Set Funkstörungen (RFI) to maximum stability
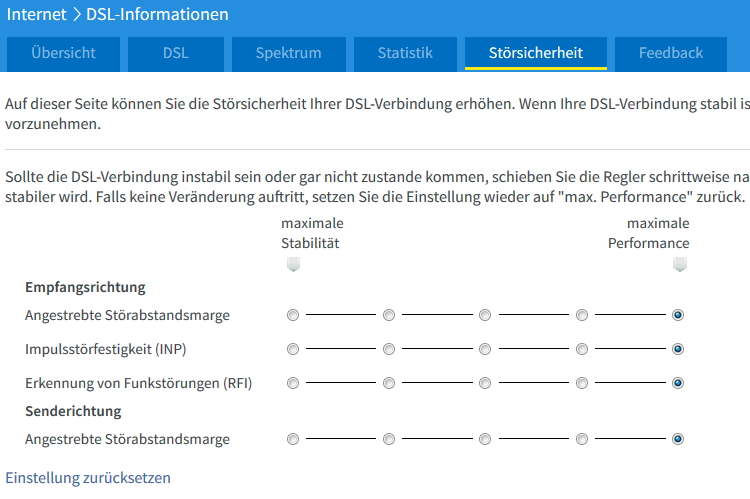Image resolution: width=750 pixels, height=499 pixels. 293,383
